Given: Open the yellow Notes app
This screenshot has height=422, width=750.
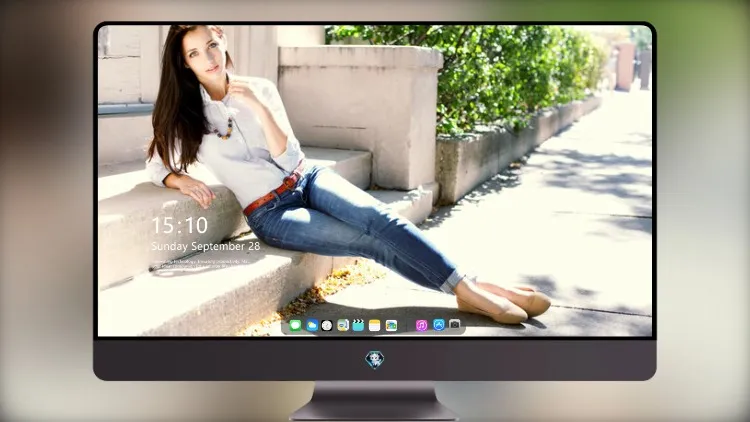Looking at the screenshot, I should (375, 325).
